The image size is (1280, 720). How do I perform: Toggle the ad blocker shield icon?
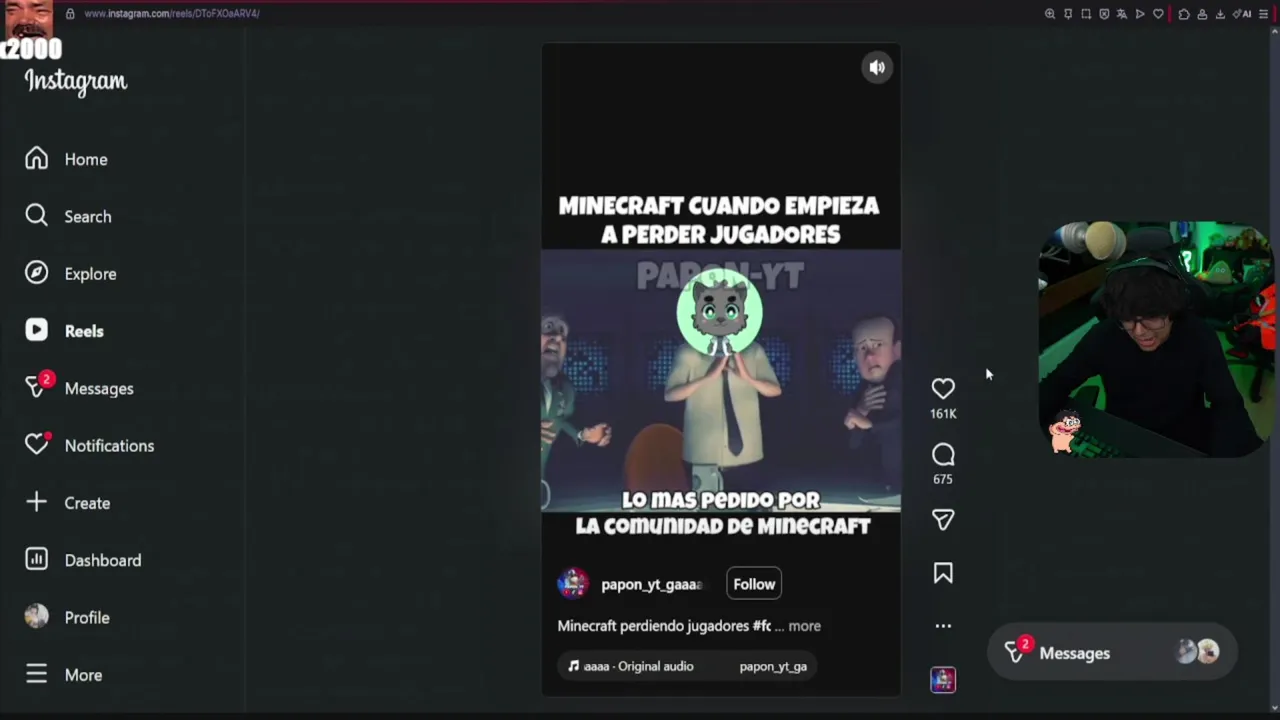click(x=1104, y=14)
